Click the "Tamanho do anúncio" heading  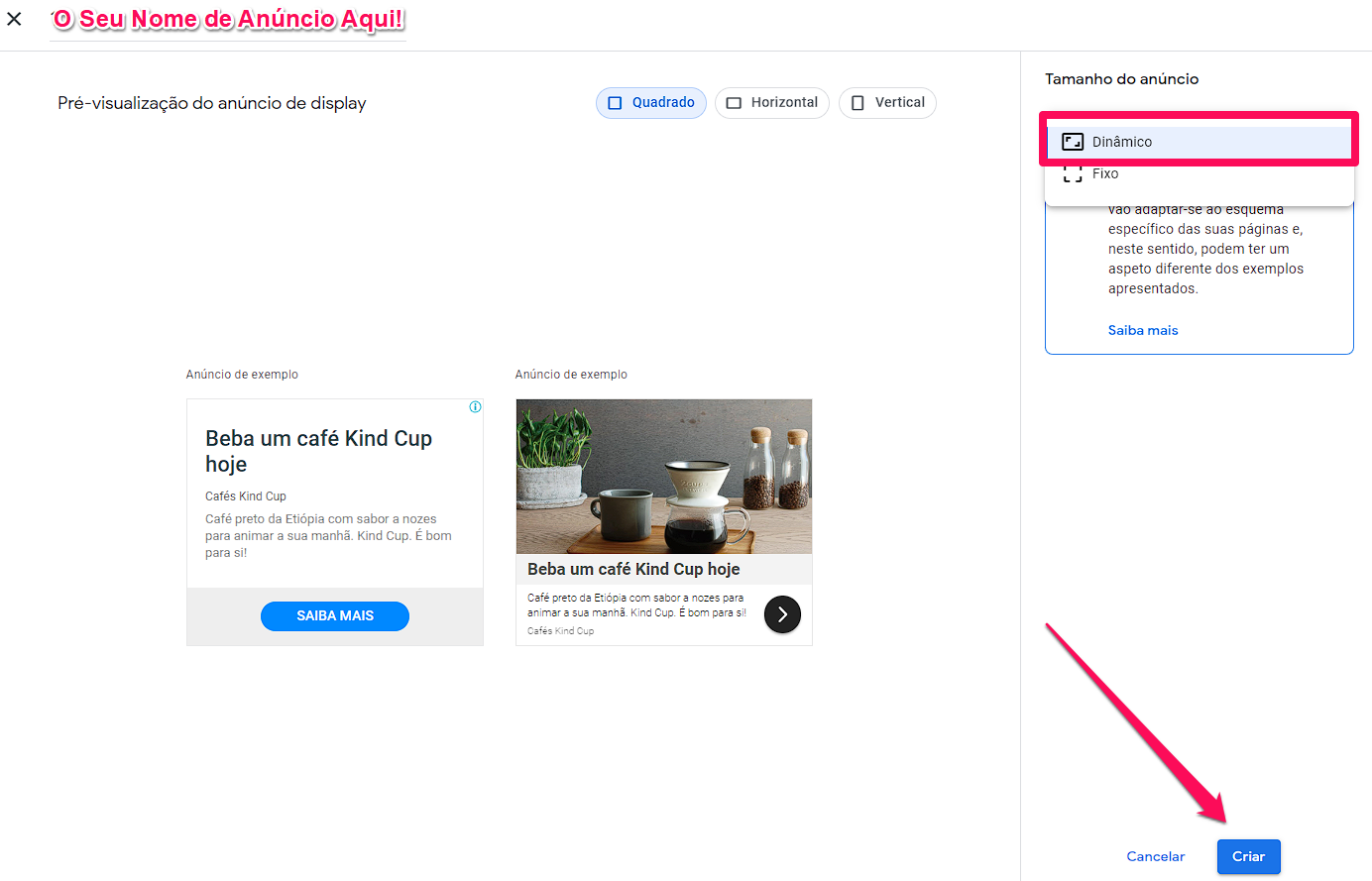(1121, 79)
